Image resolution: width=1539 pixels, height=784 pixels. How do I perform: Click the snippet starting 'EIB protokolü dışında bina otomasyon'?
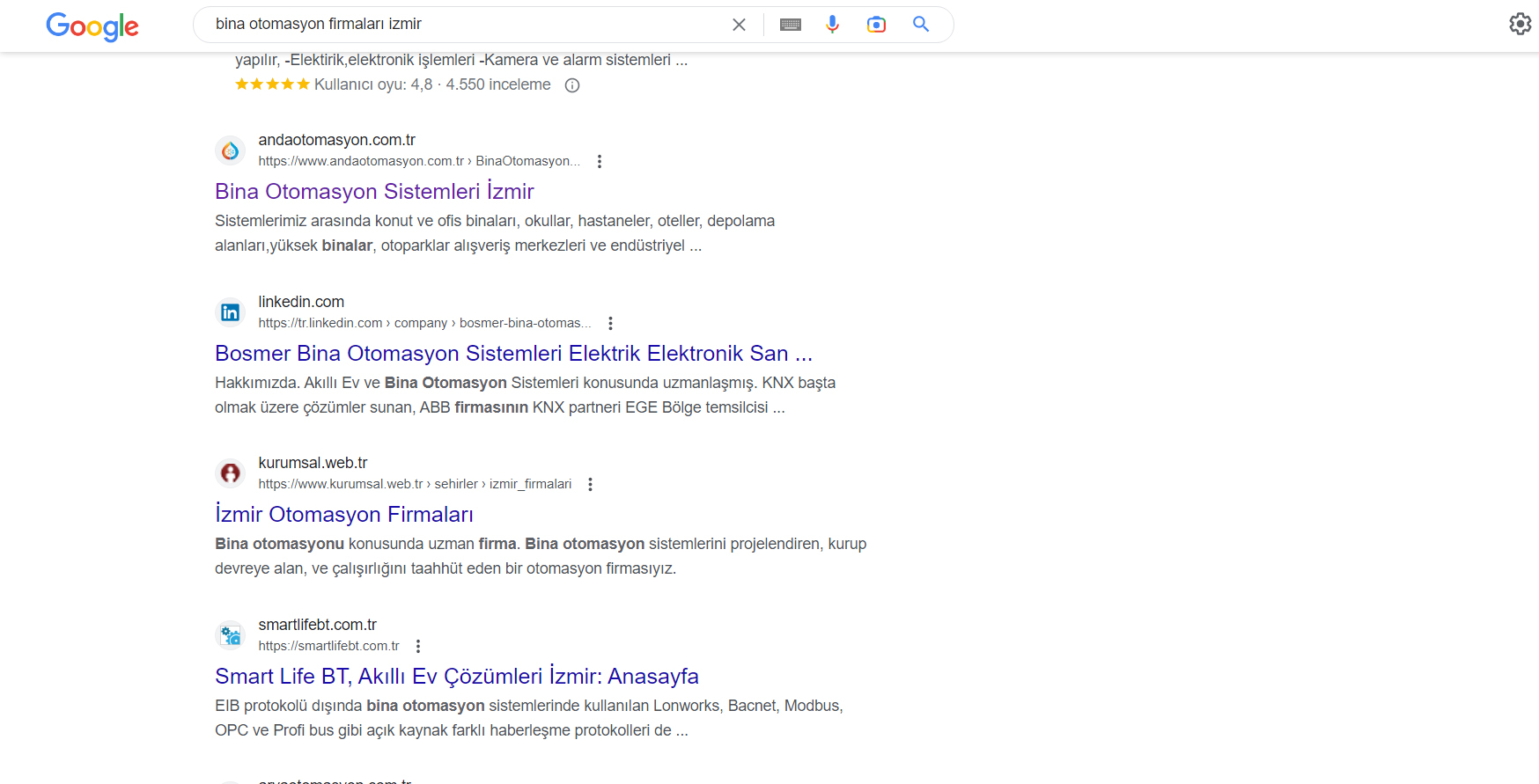click(529, 718)
